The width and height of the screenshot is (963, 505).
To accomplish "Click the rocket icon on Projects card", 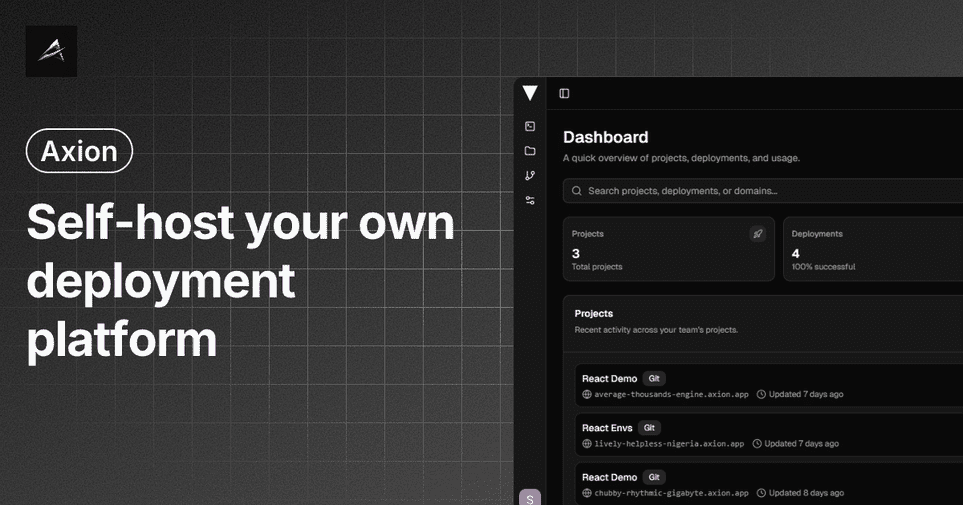I will click(x=758, y=233).
